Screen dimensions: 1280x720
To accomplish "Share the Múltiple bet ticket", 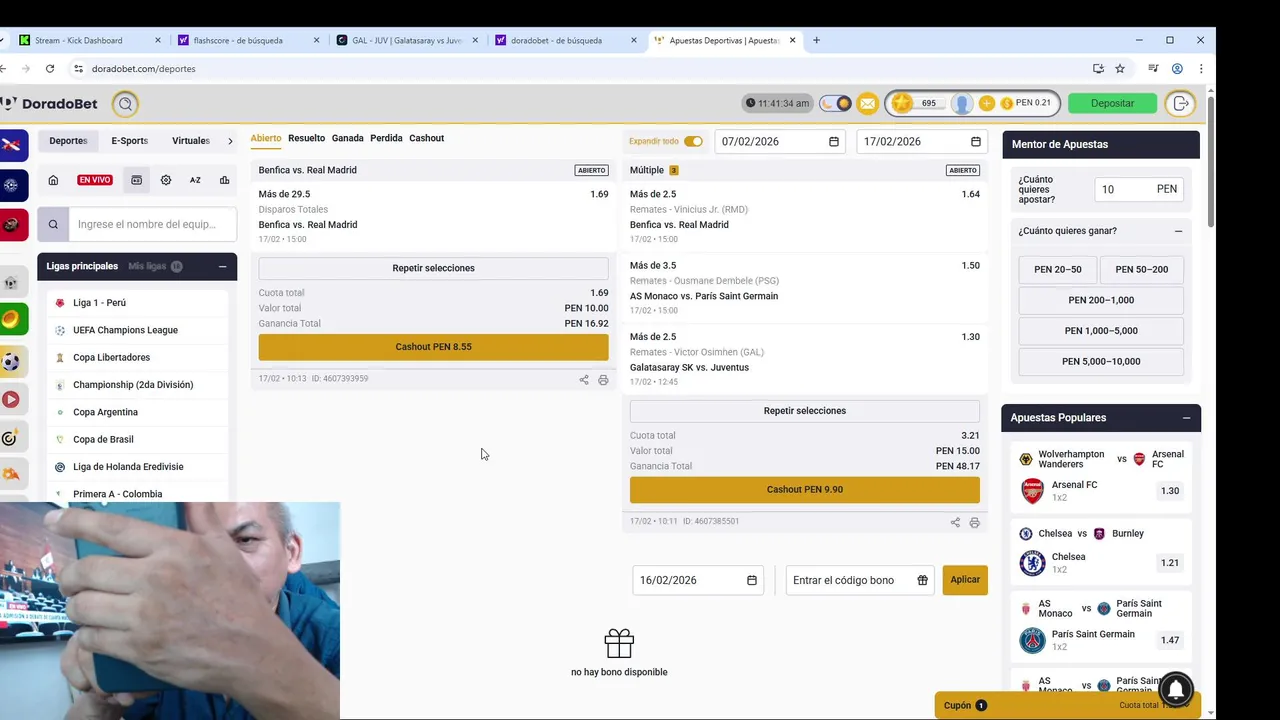I will click(x=955, y=522).
